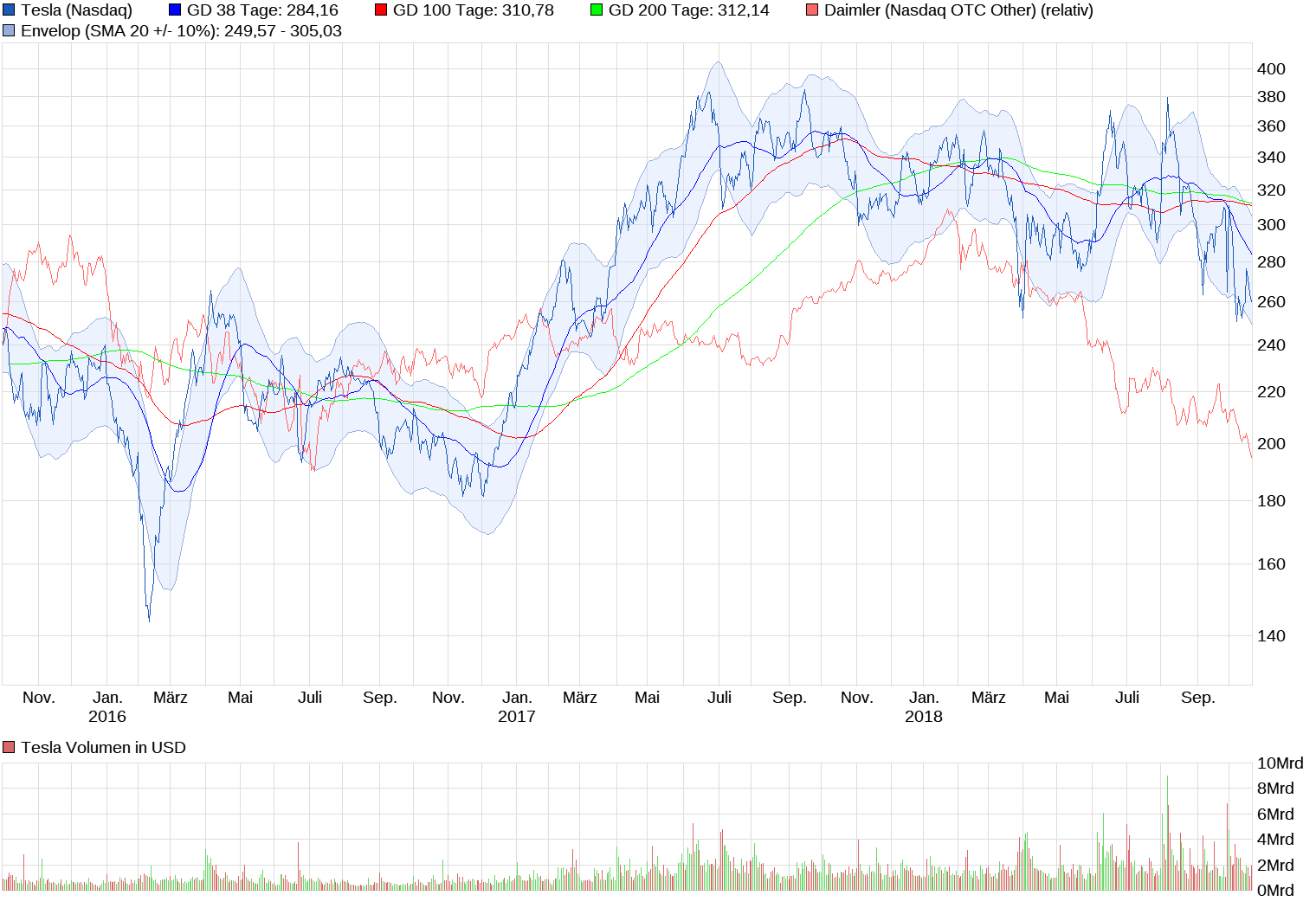1316x908 pixels.
Task: Click the 4Mrd volume axis label
Action: pos(1276,840)
